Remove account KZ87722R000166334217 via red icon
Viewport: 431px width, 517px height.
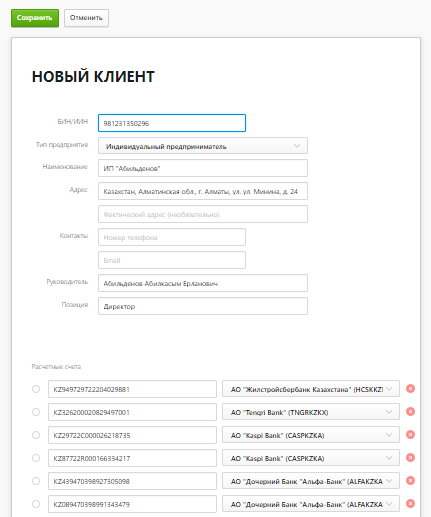410,458
